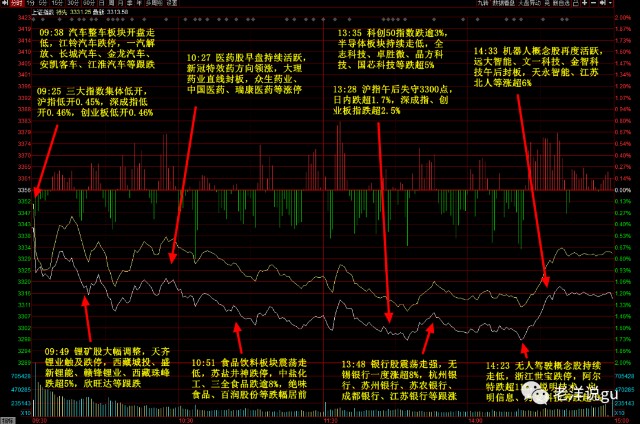The image size is (640, 424).
Task: Switch to the 30分 period tab
Action: (74, 3)
